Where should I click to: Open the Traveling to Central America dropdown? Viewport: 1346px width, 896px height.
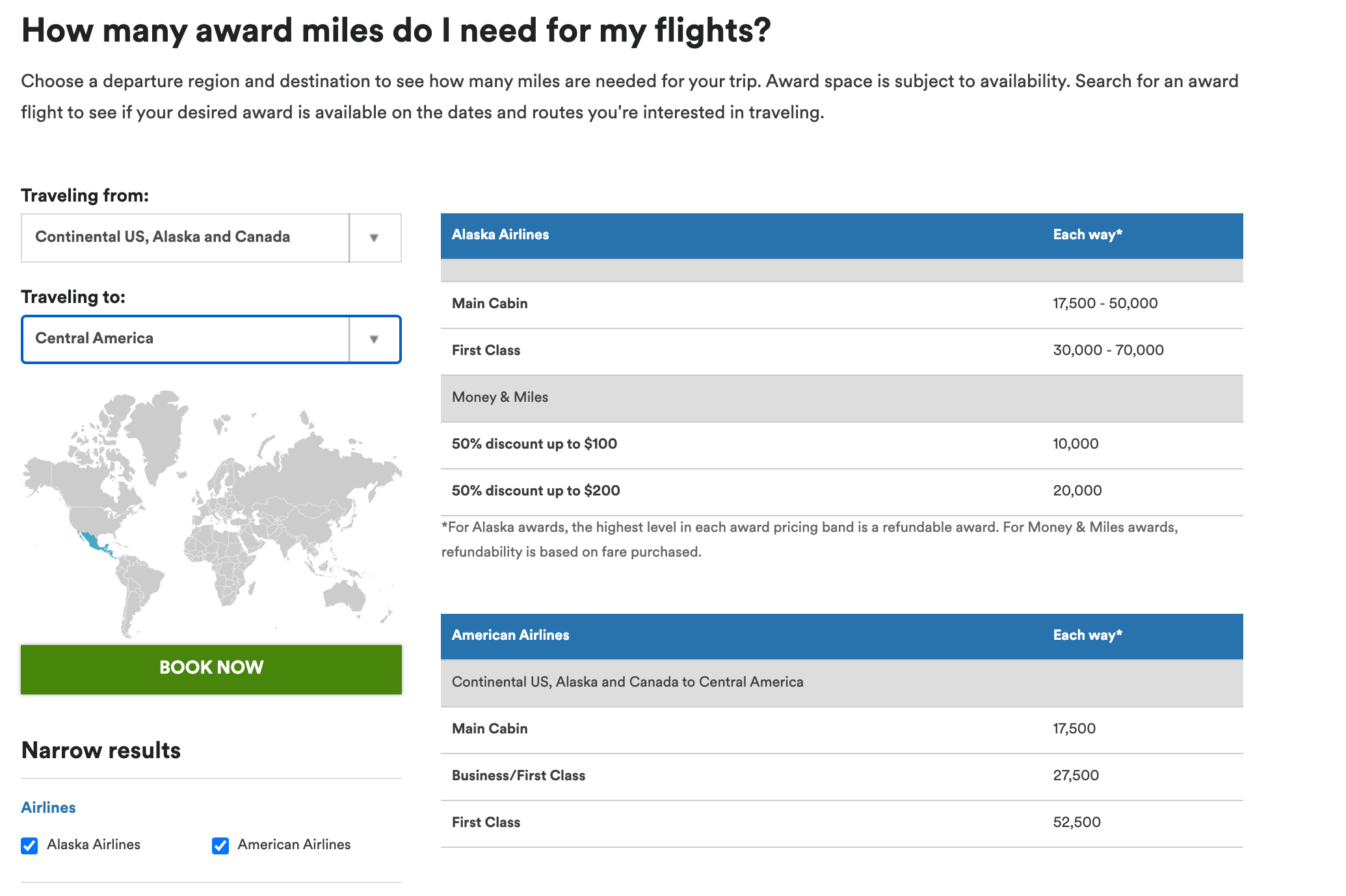[x=211, y=339]
